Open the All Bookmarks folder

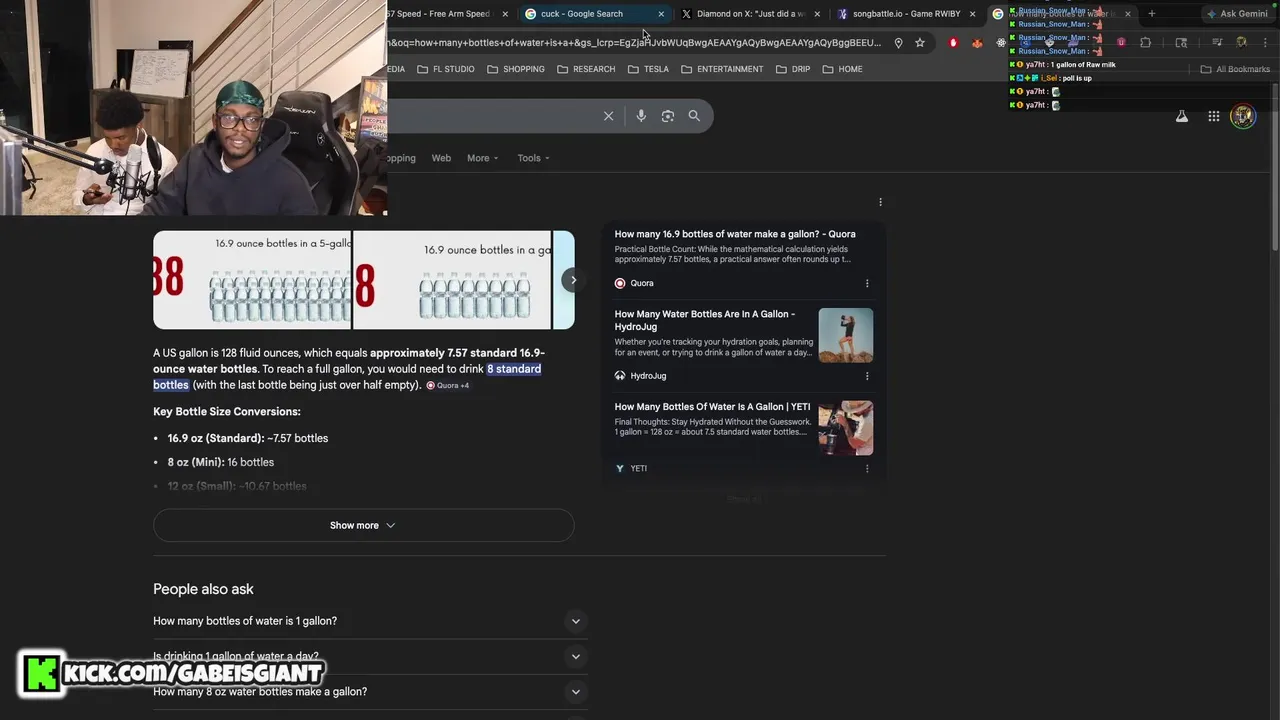click(x=1235, y=69)
